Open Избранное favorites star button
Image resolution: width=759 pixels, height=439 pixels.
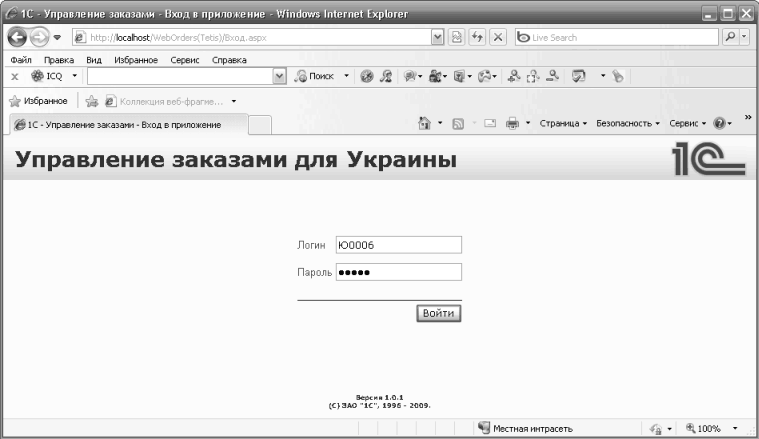pos(40,100)
